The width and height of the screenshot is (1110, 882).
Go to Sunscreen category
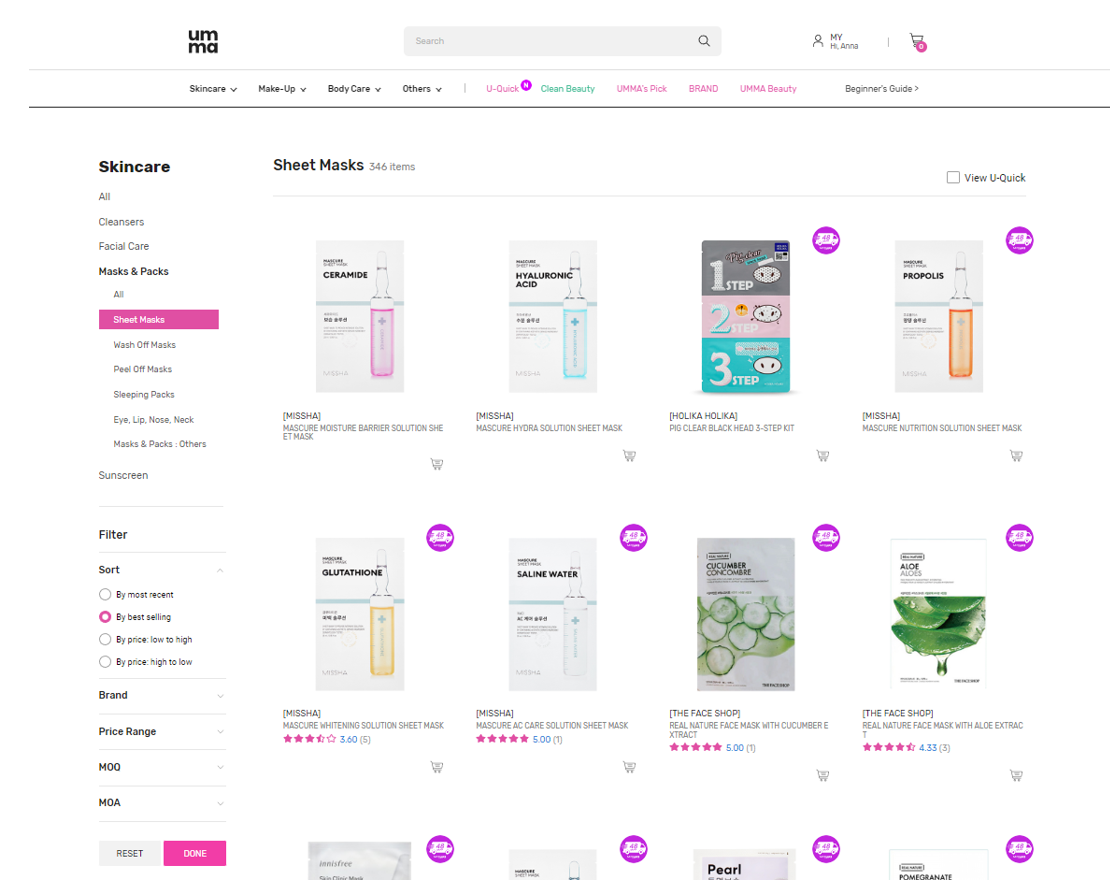coord(123,476)
